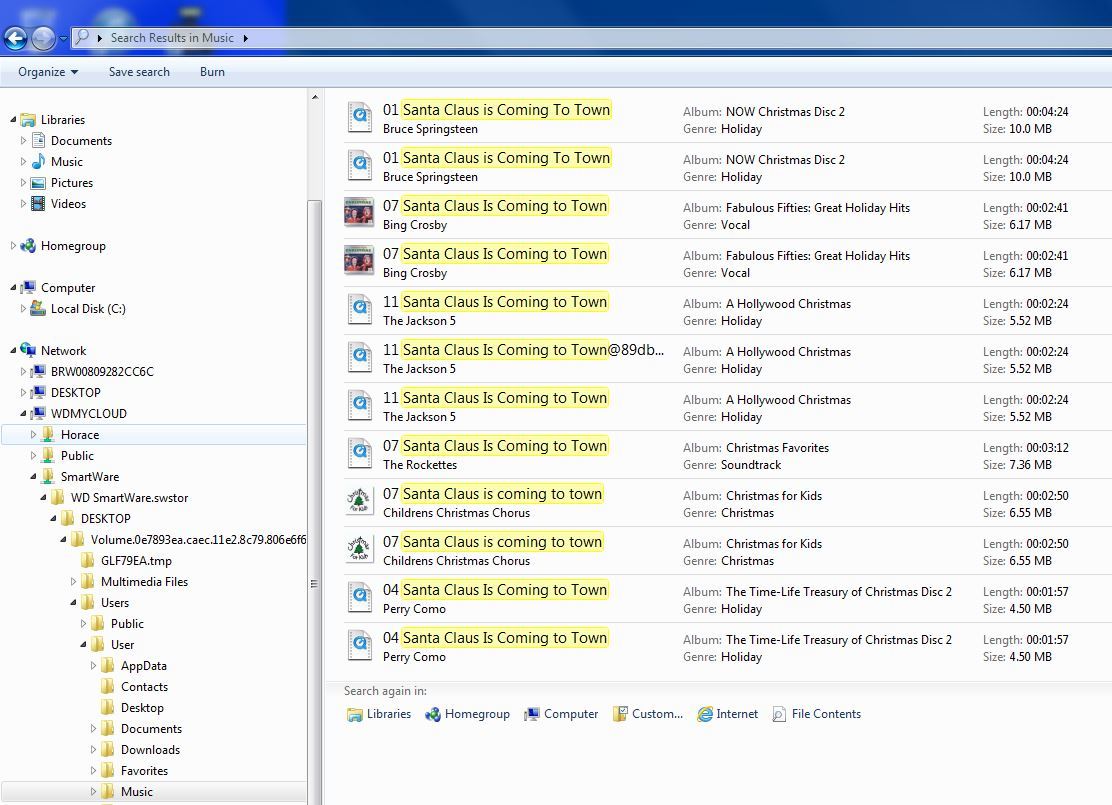Select the Contacts folder in tree
The height and width of the screenshot is (805, 1112).
click(144, 687)
